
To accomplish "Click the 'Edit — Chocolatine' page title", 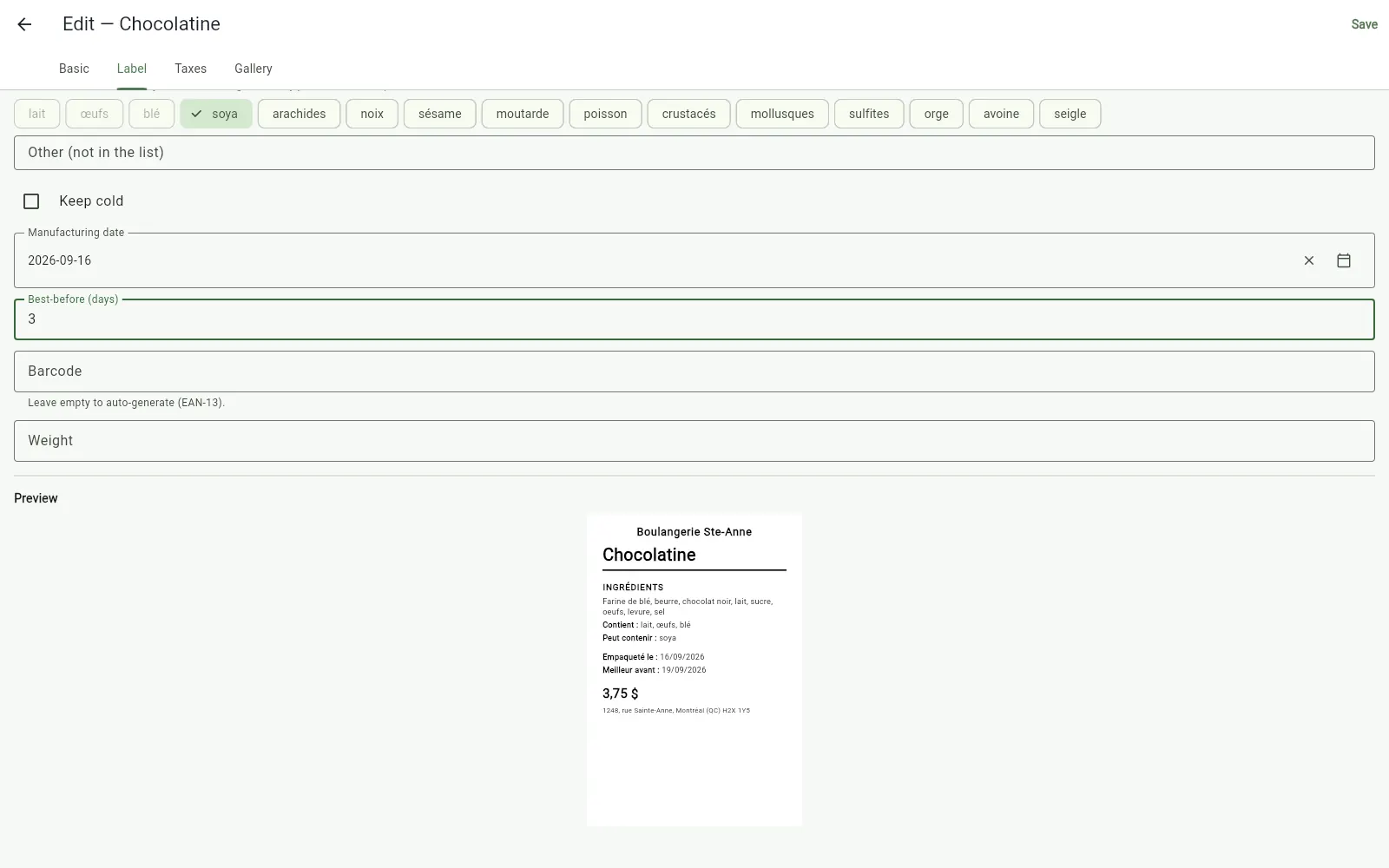I will pos(142,24).
